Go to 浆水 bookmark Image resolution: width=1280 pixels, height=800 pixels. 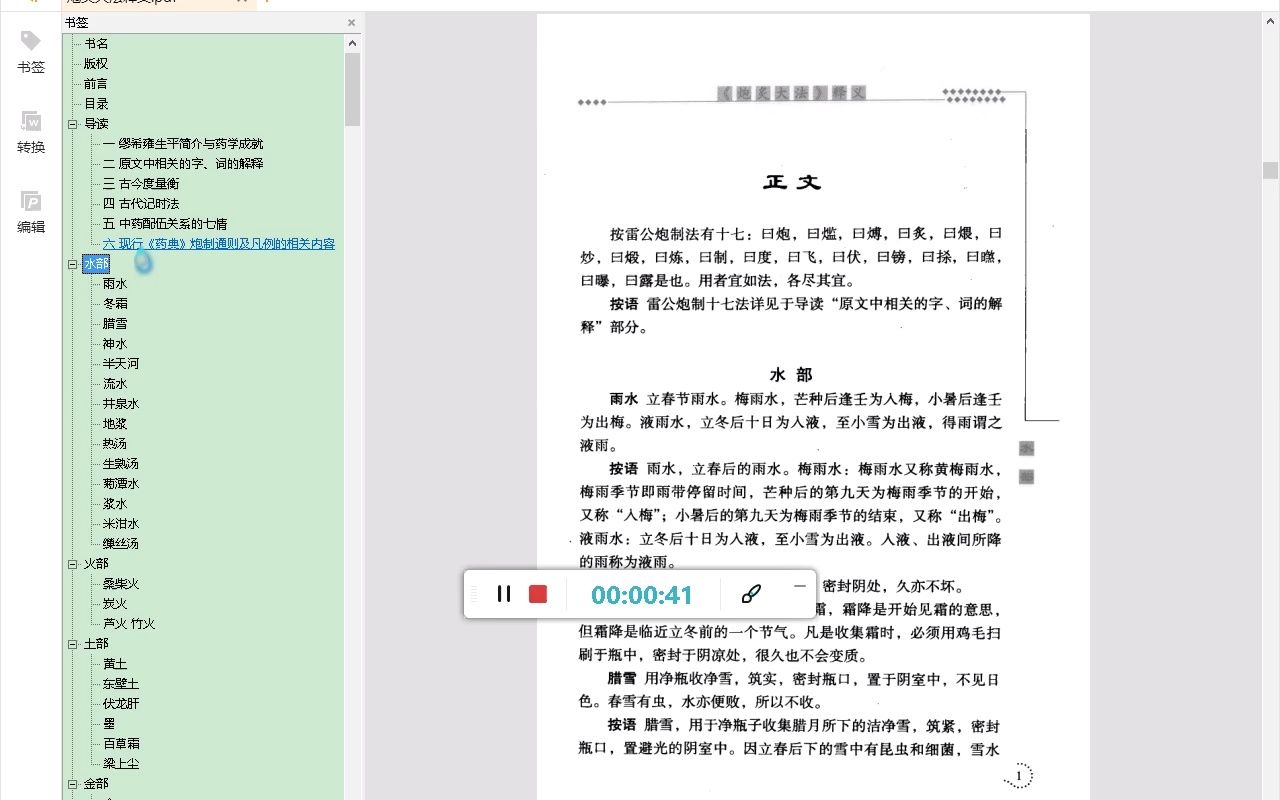115,503
